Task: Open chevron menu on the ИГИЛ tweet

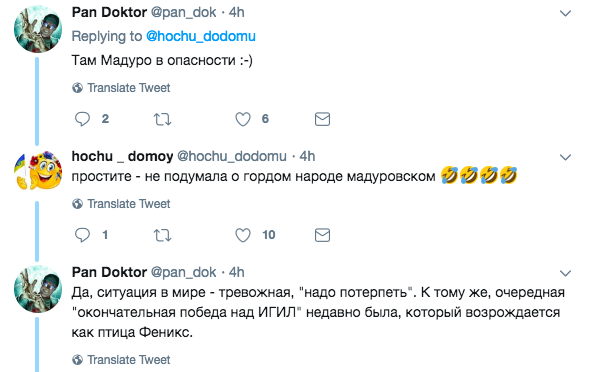Action: pos(565,273)
